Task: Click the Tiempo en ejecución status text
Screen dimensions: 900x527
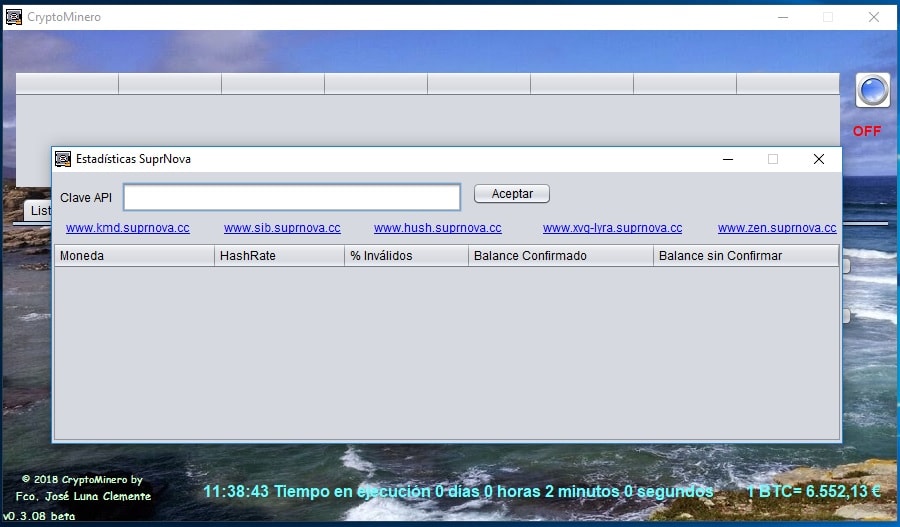Action: coord(494,491)
